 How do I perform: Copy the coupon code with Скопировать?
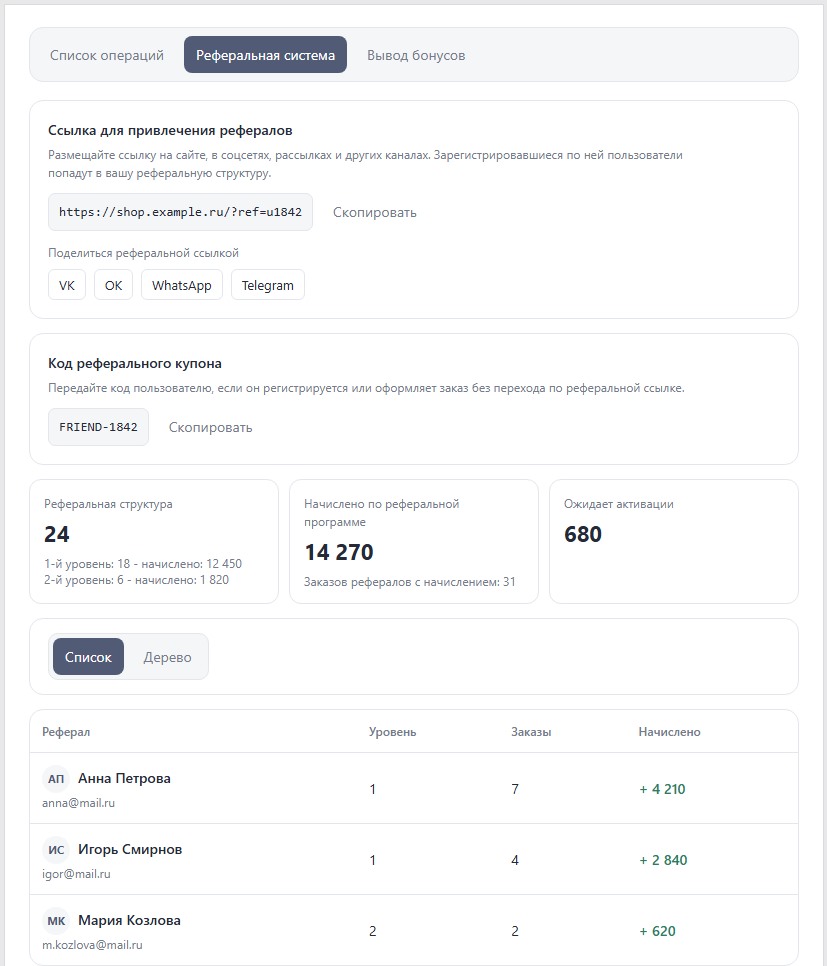(x=210, y=427)
